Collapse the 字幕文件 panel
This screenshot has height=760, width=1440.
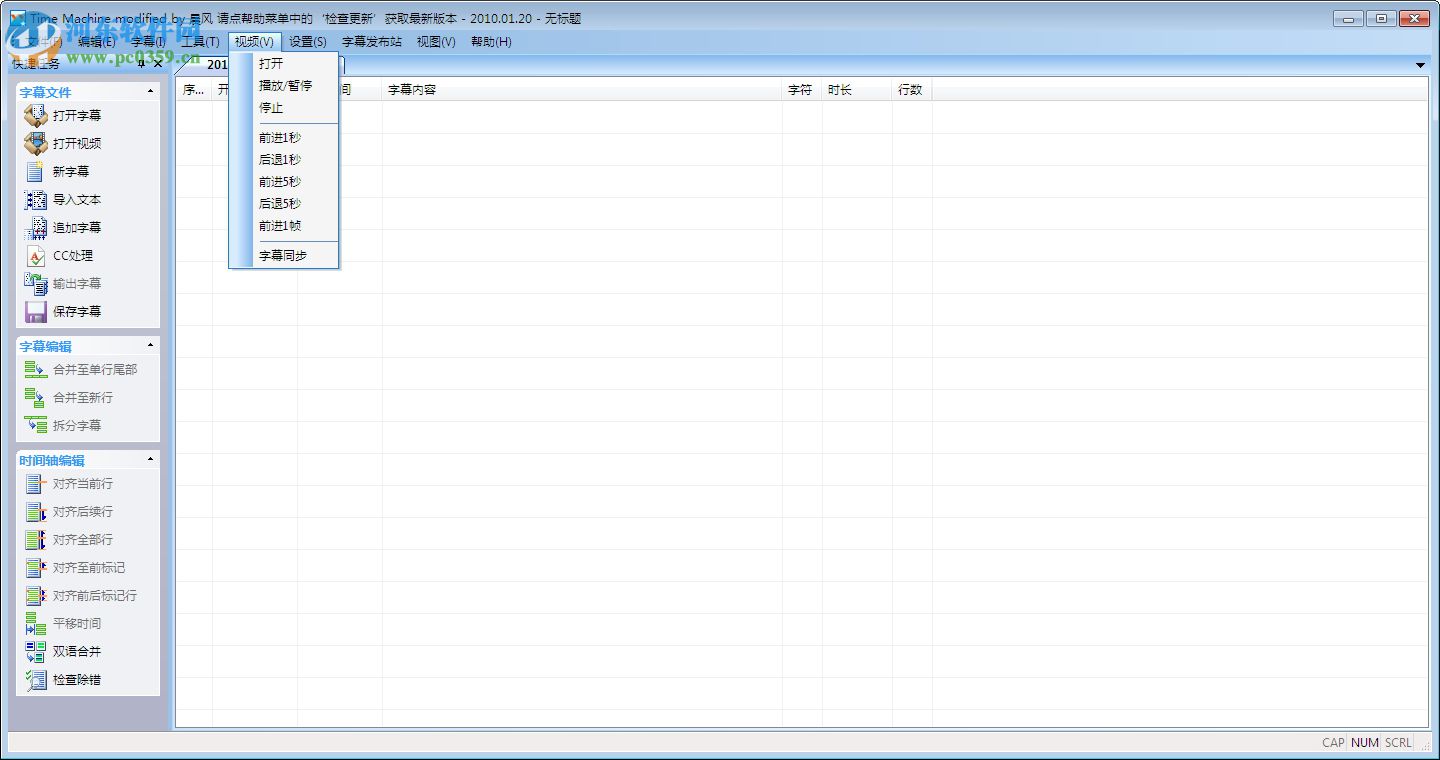(x=152, y=91)
